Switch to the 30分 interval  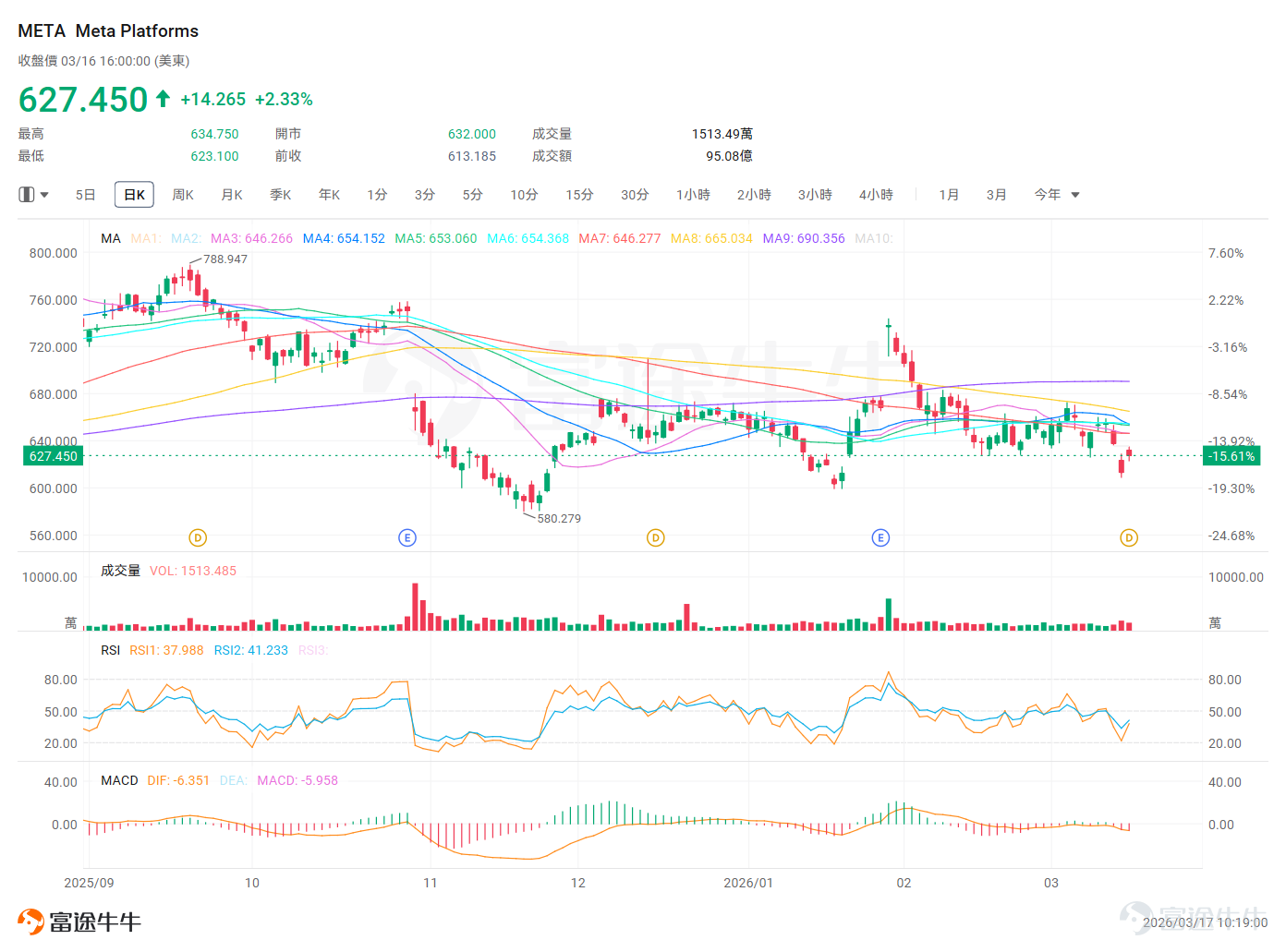tap(636, 195)
